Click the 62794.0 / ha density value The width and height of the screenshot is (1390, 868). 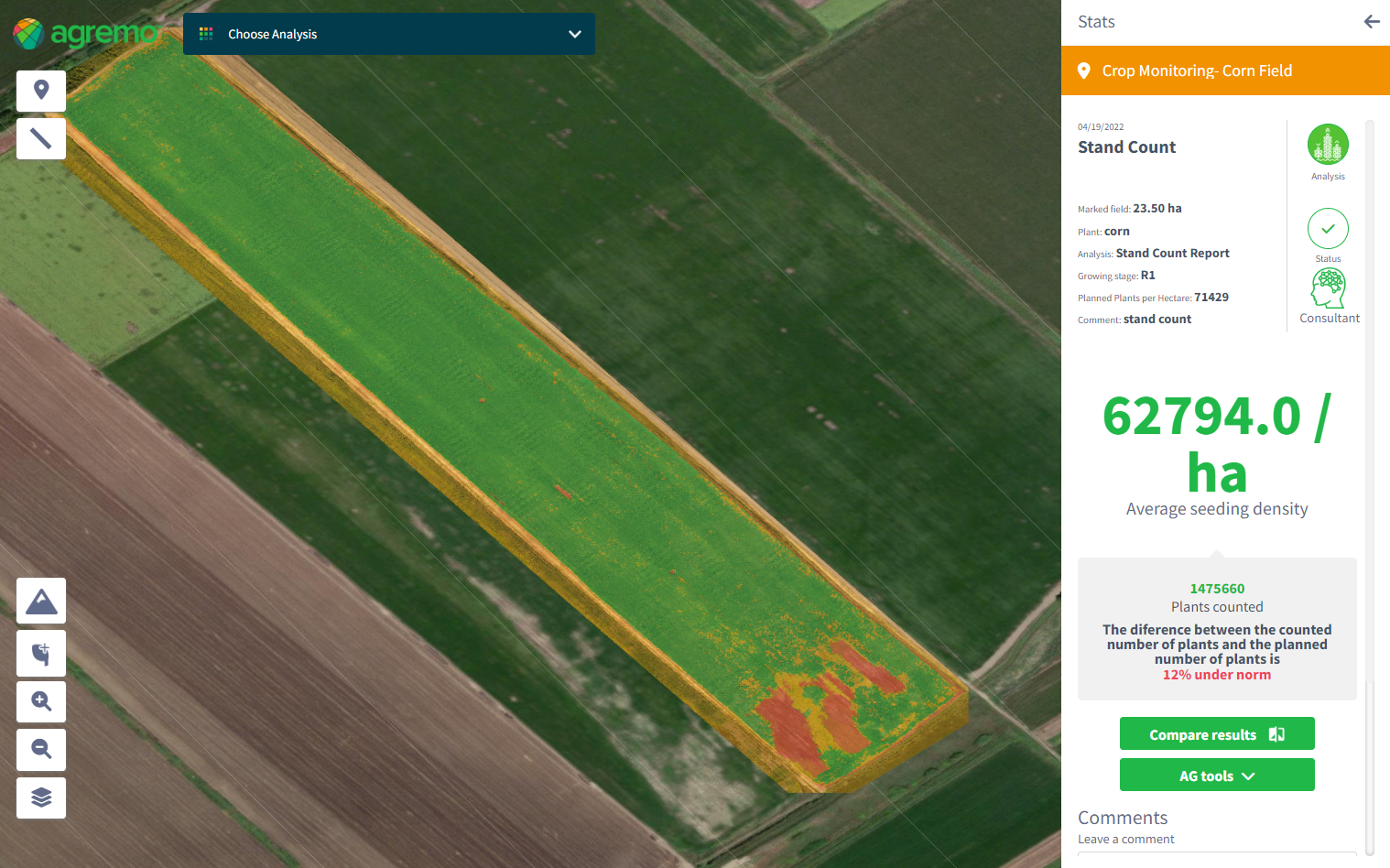(1217, 444)
